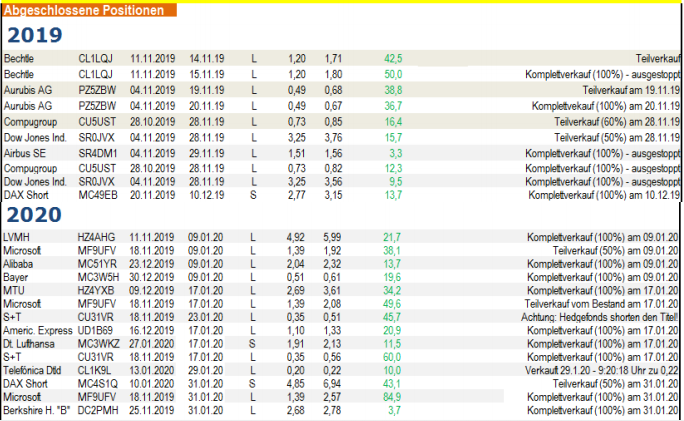The width and height of the screenshot is (684, 421).
Task: Click the 'LVMH' cell
Action: (x=16, y=237)
